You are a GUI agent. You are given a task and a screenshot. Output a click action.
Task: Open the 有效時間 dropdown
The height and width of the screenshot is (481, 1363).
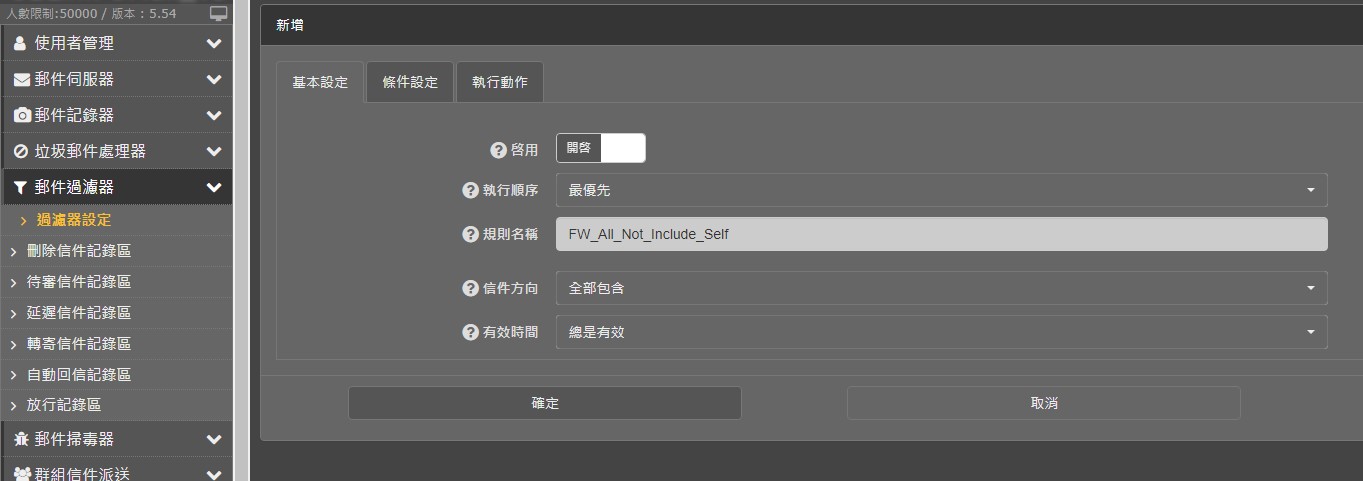[x=940, y=332]
